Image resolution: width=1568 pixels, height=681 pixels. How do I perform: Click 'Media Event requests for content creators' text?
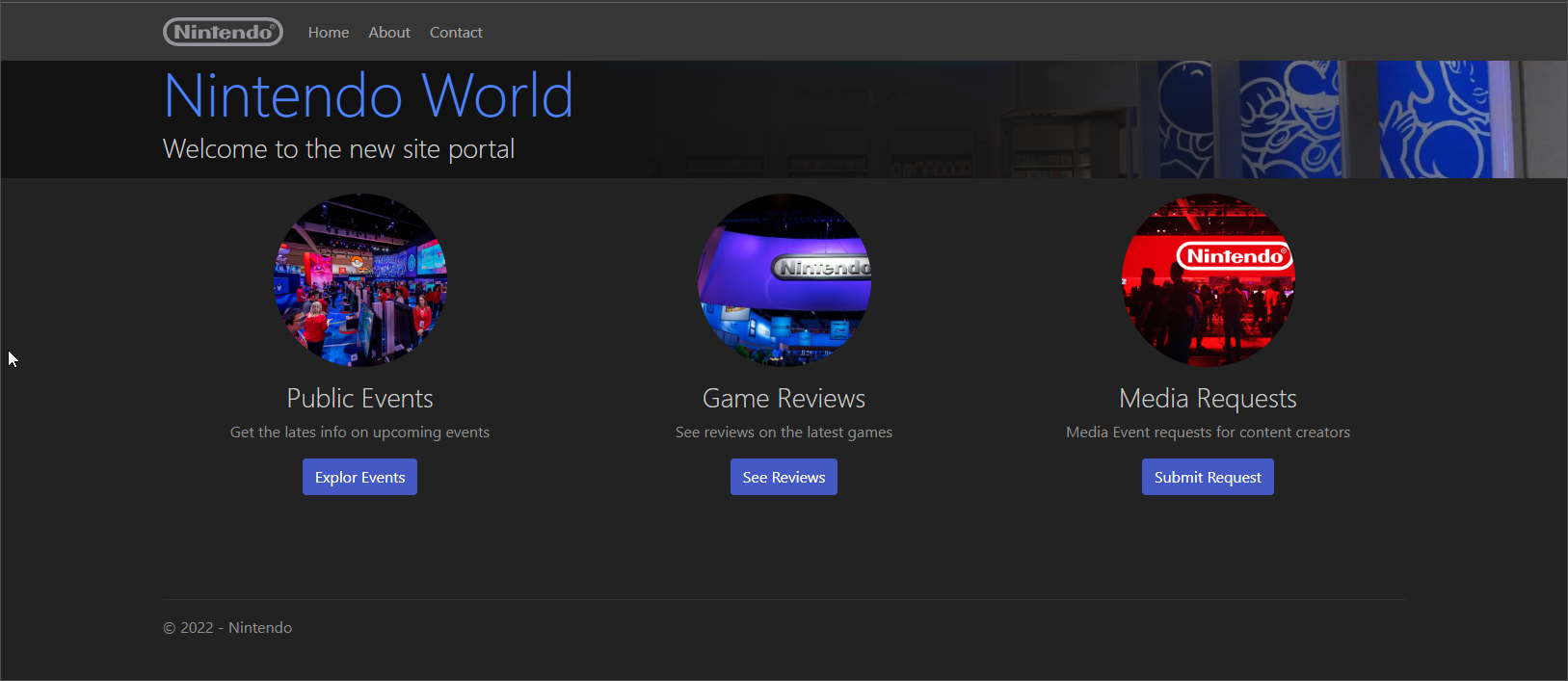click(1208, 432)
